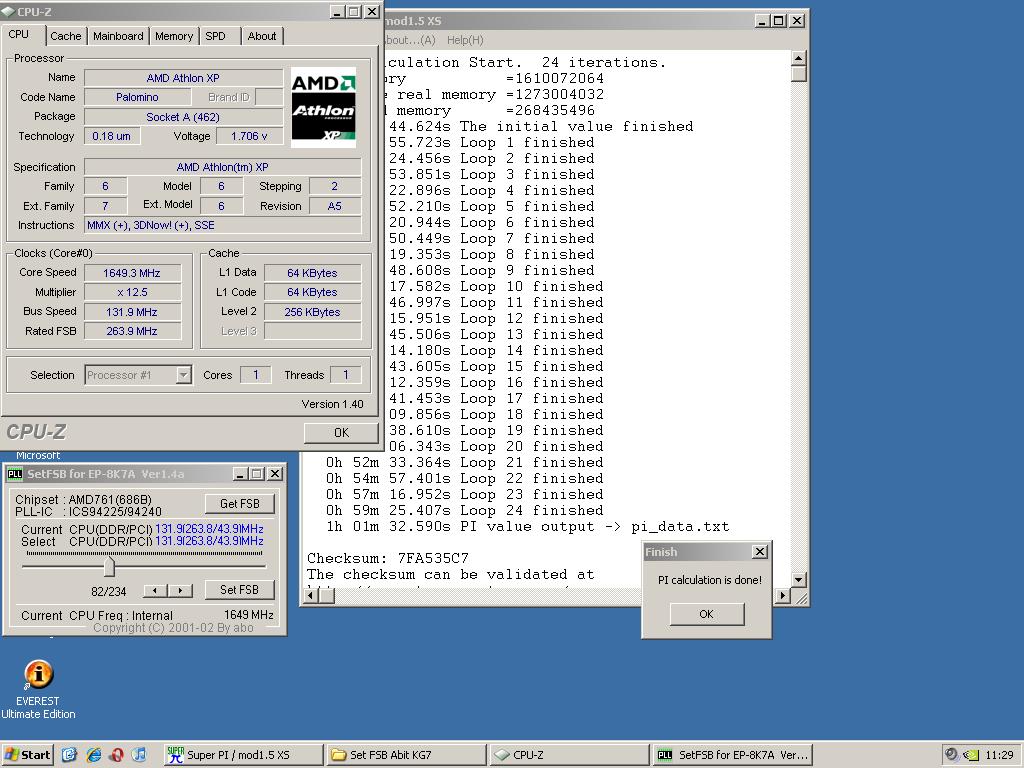Click the Code Name field Palomino

(x=137, y=97)
